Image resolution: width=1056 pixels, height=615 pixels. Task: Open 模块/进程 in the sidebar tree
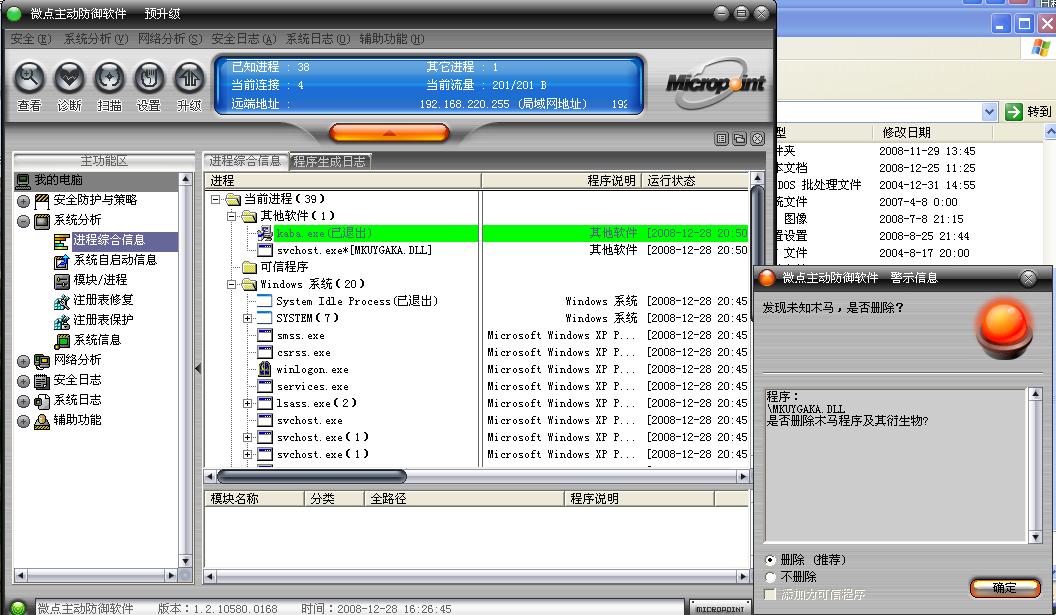point(100,280)
